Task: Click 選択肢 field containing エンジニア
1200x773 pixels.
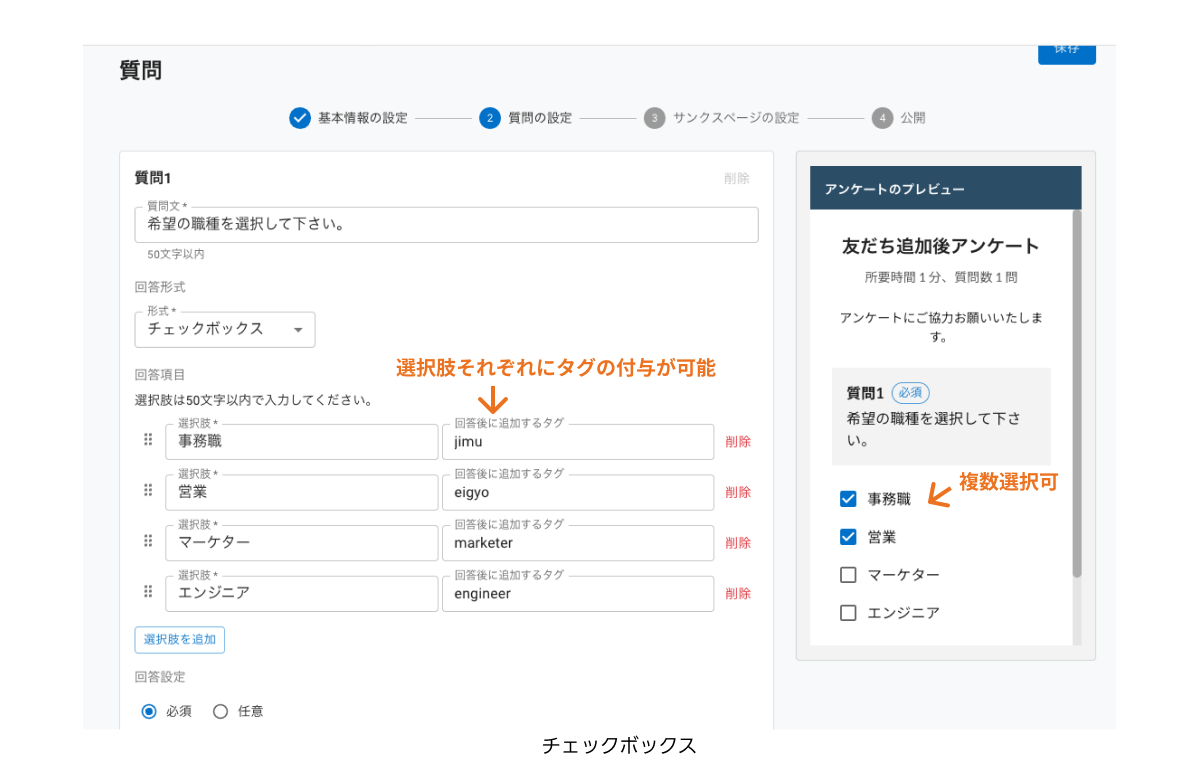Action: click(x=302, y=593)
